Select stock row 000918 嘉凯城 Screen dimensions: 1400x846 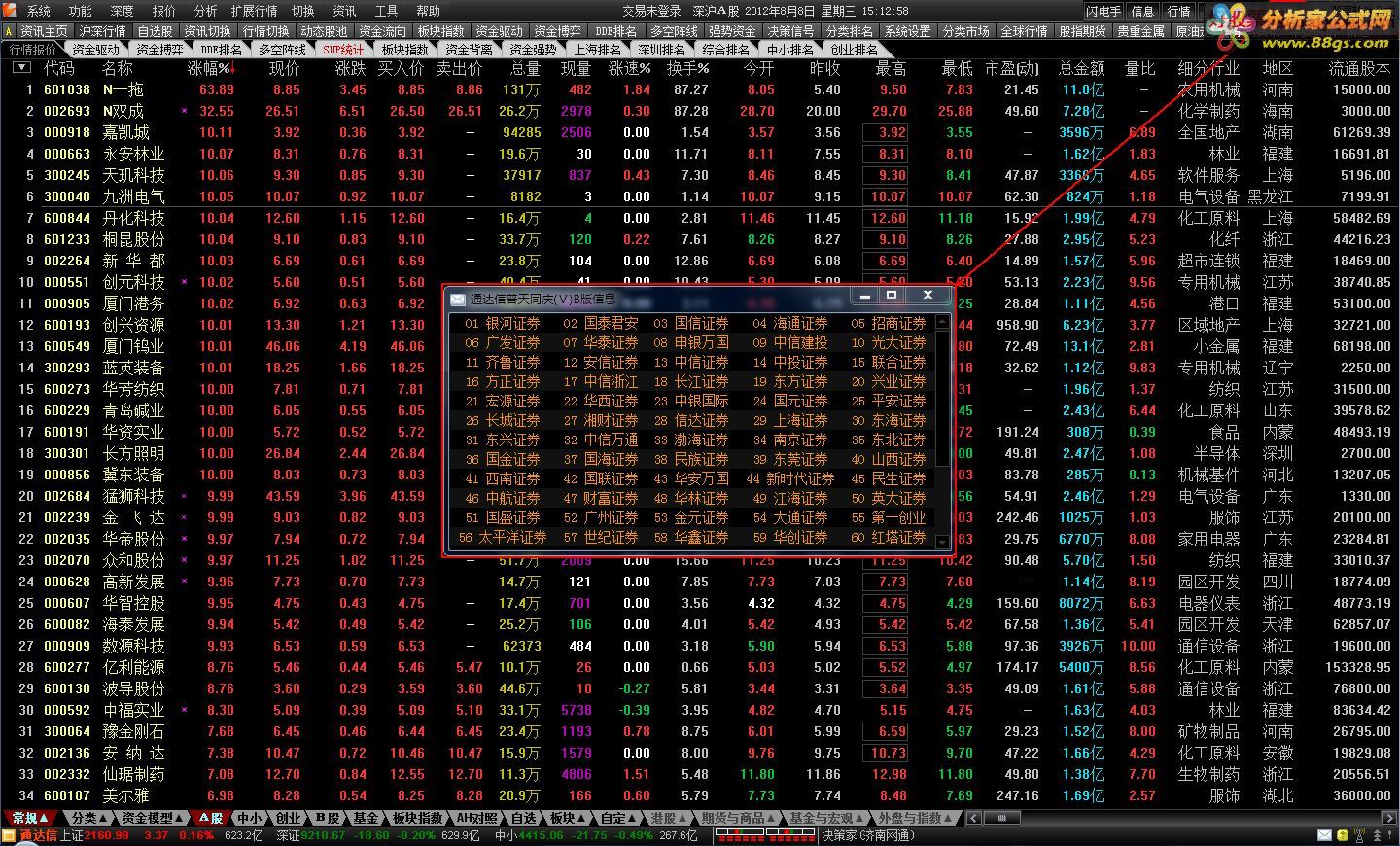tap(700, 132)
